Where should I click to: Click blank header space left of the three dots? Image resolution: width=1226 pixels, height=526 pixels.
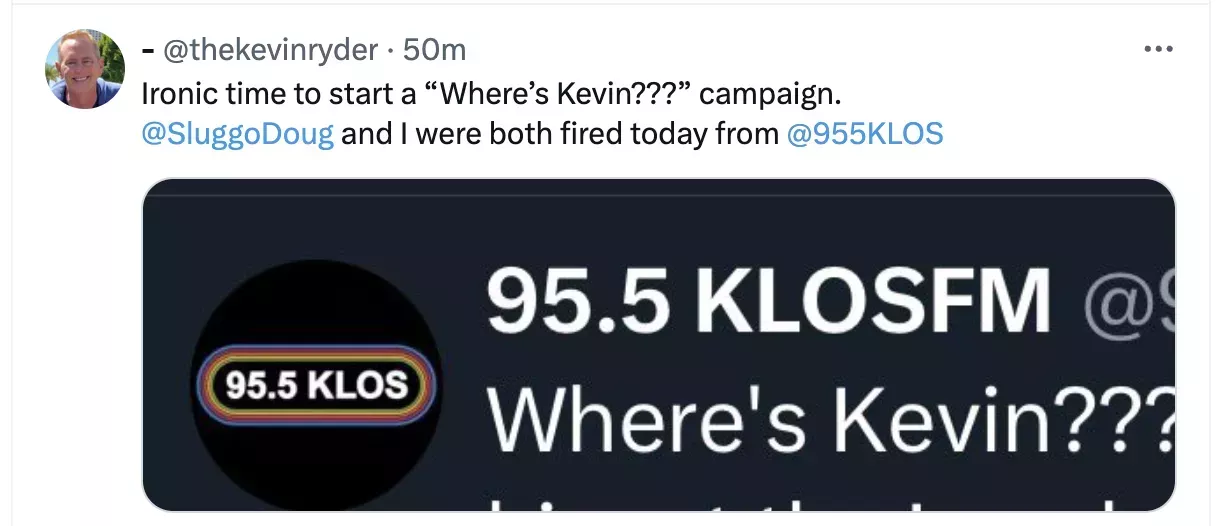(x=800, y=50)
